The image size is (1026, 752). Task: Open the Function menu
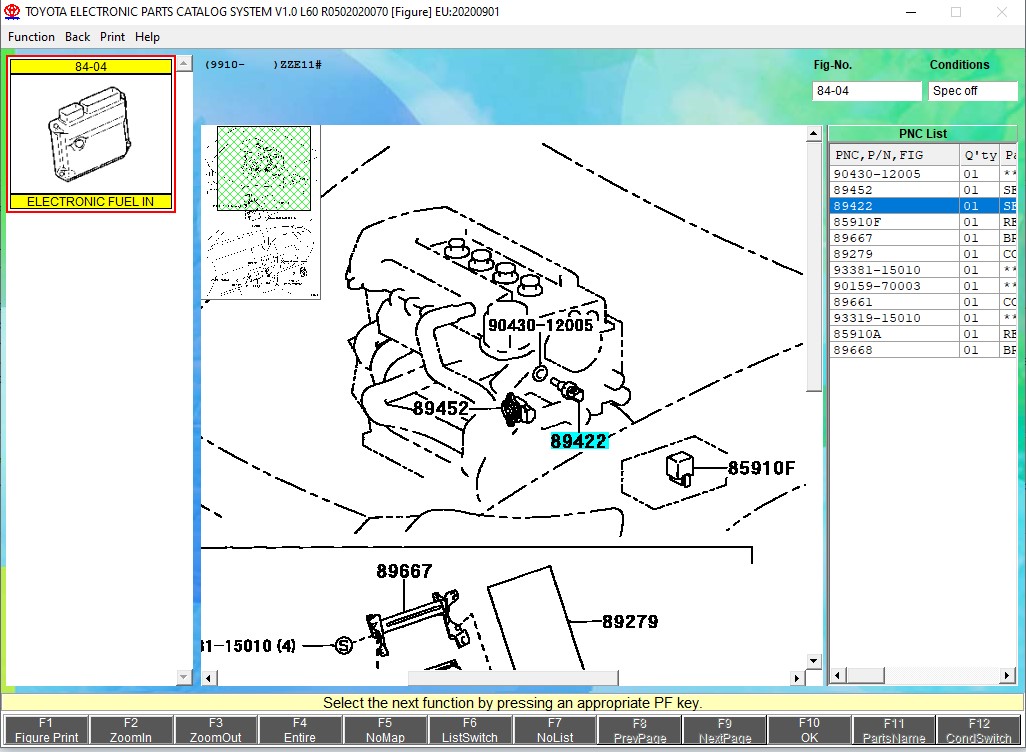pos(31,37)
